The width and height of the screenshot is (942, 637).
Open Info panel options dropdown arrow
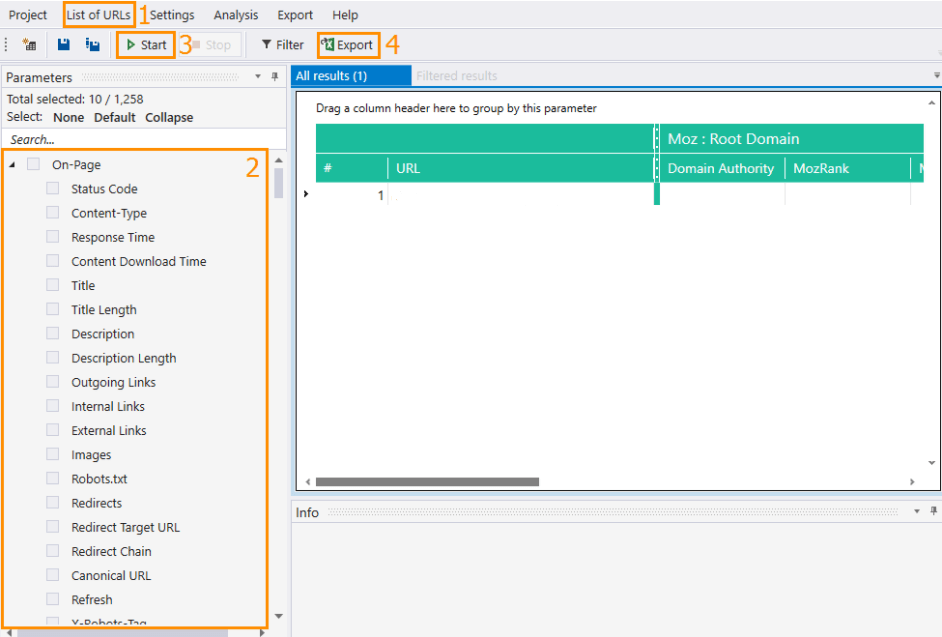pyautogui.click(x=917, y=511)
